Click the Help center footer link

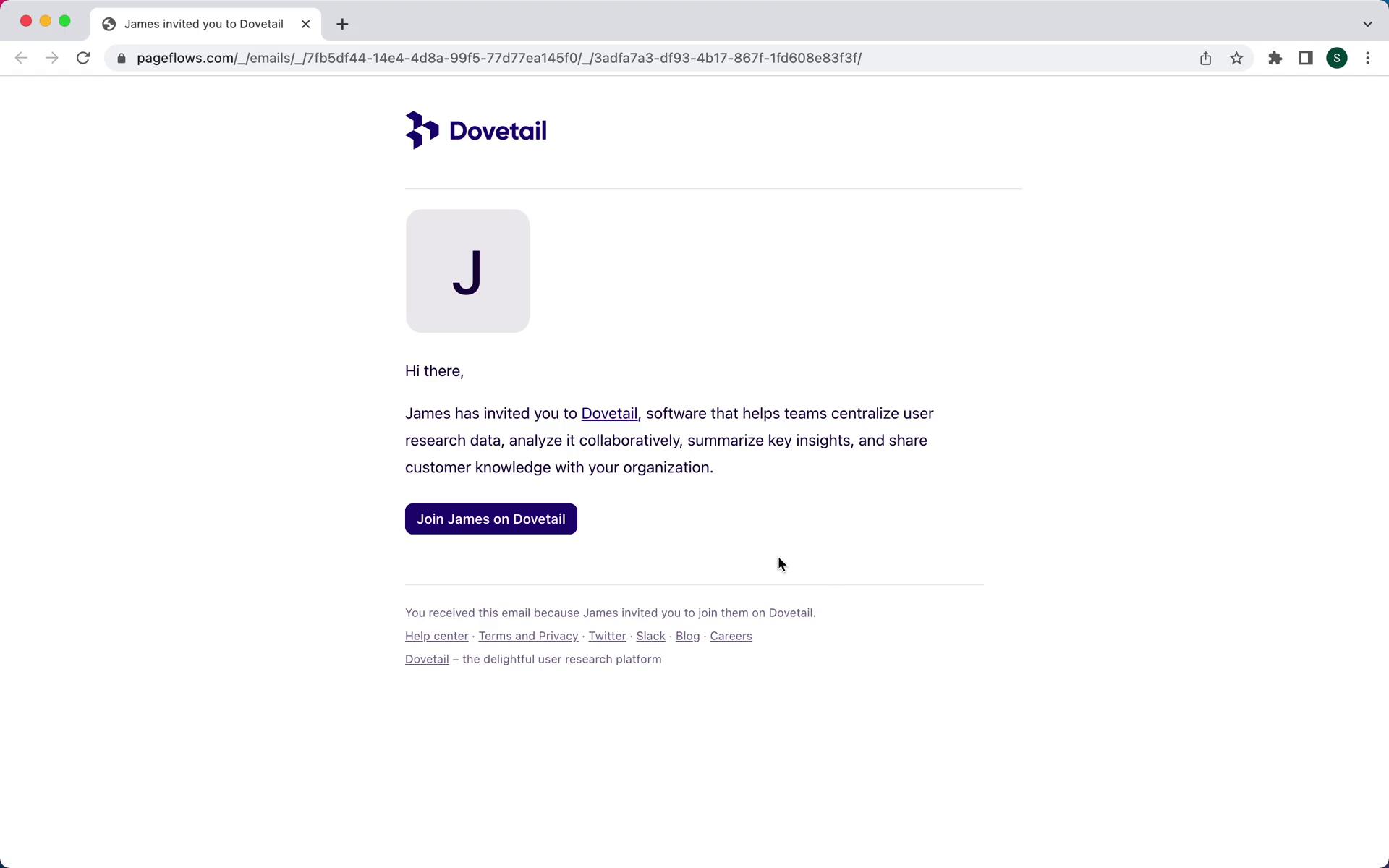point(437,635)
